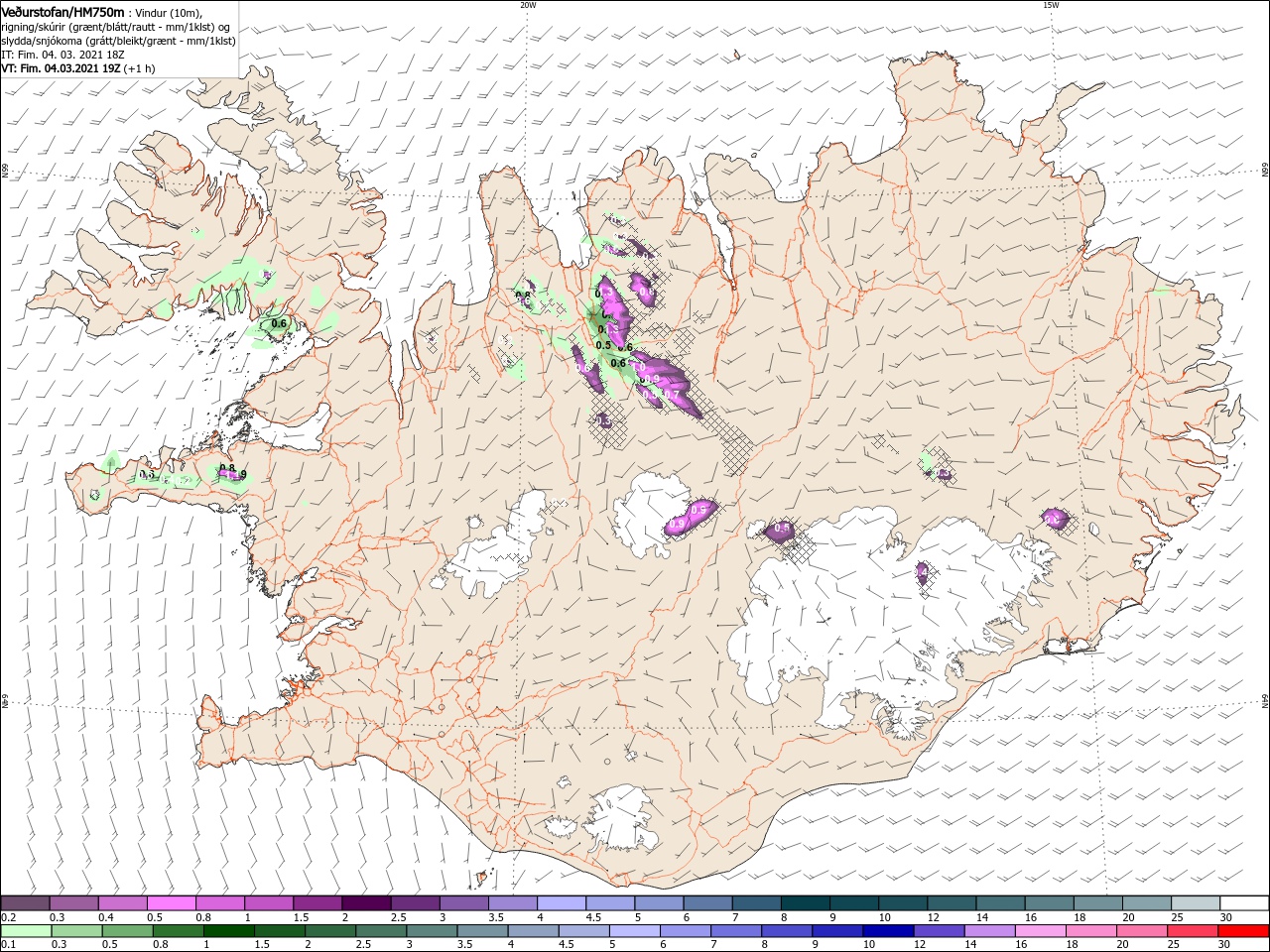Viewport: 1270px width, 952px height.
Task: Pick darkest purple upper swatch between 2 and 2.5
Action: (x=365, y=902)
